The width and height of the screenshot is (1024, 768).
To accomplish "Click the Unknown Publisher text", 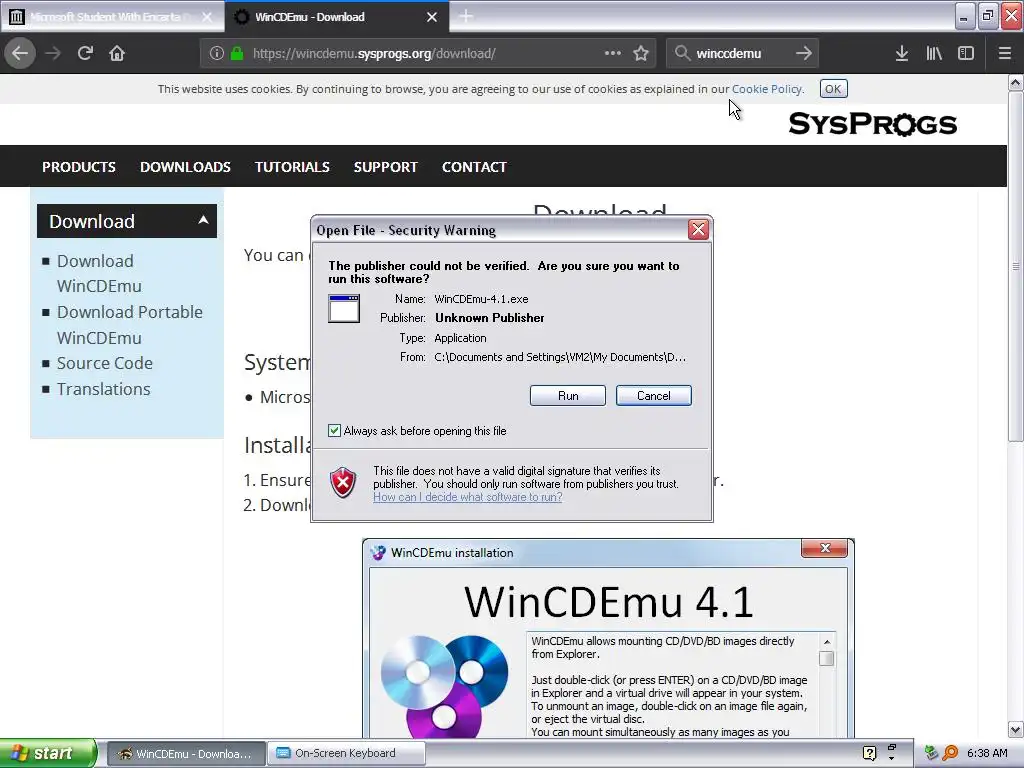I will [x=490, y=318].
